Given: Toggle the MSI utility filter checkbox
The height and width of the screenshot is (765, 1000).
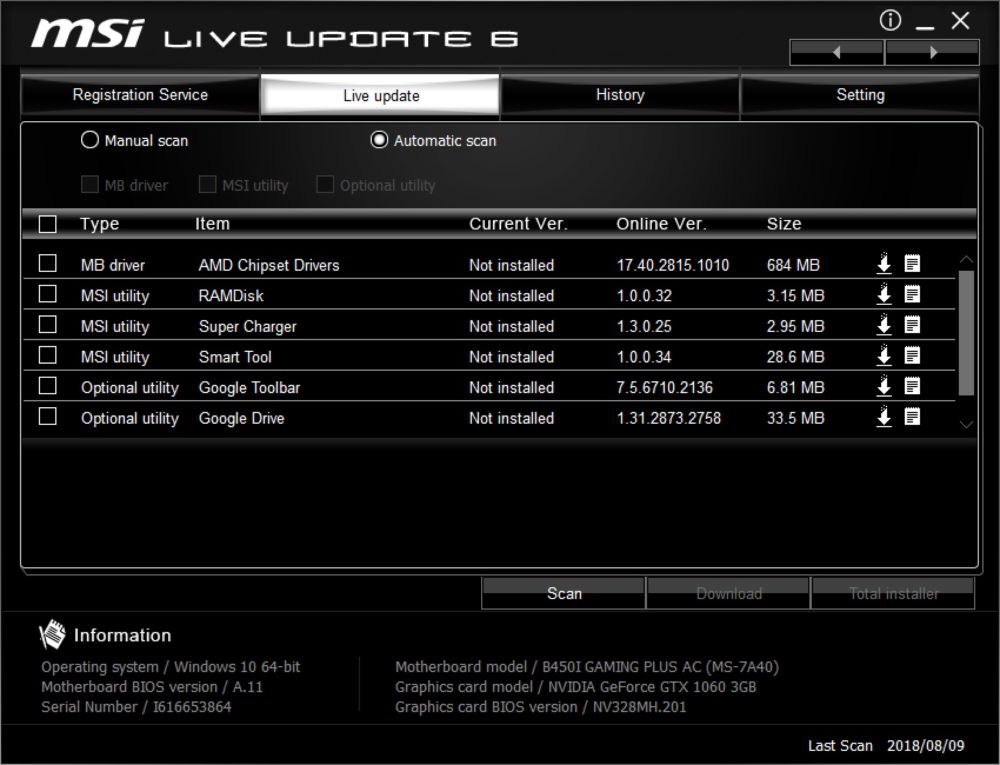Looking at the screenshot, I should pyautogui.click(x=207, y=184).
